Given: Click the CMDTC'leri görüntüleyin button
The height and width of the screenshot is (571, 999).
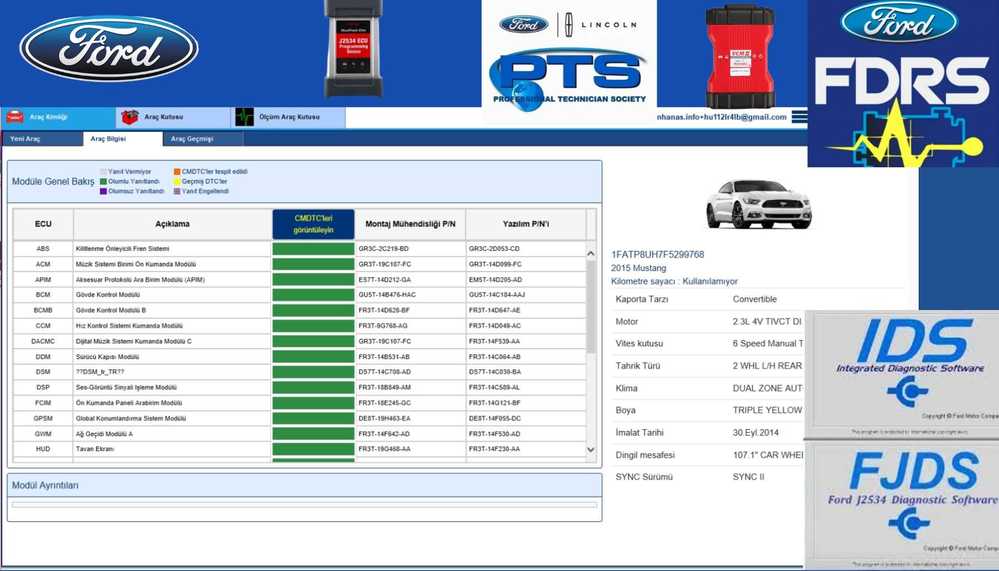Looking at the screenshot, I should point(313,224).
